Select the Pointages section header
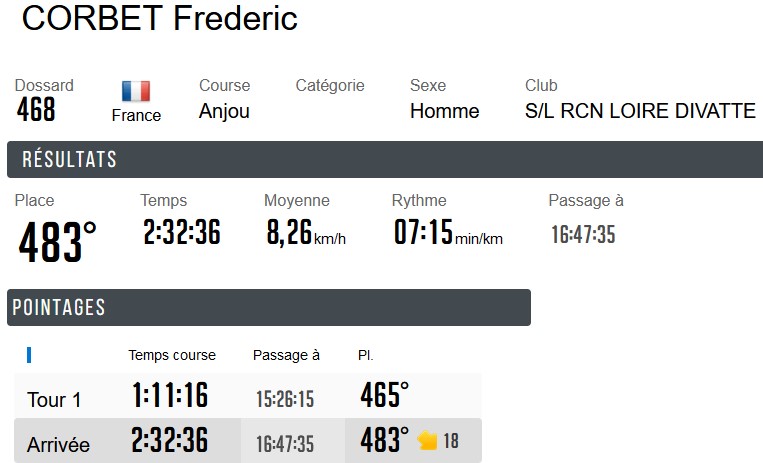The image size is (763, 463). [59, 308]
